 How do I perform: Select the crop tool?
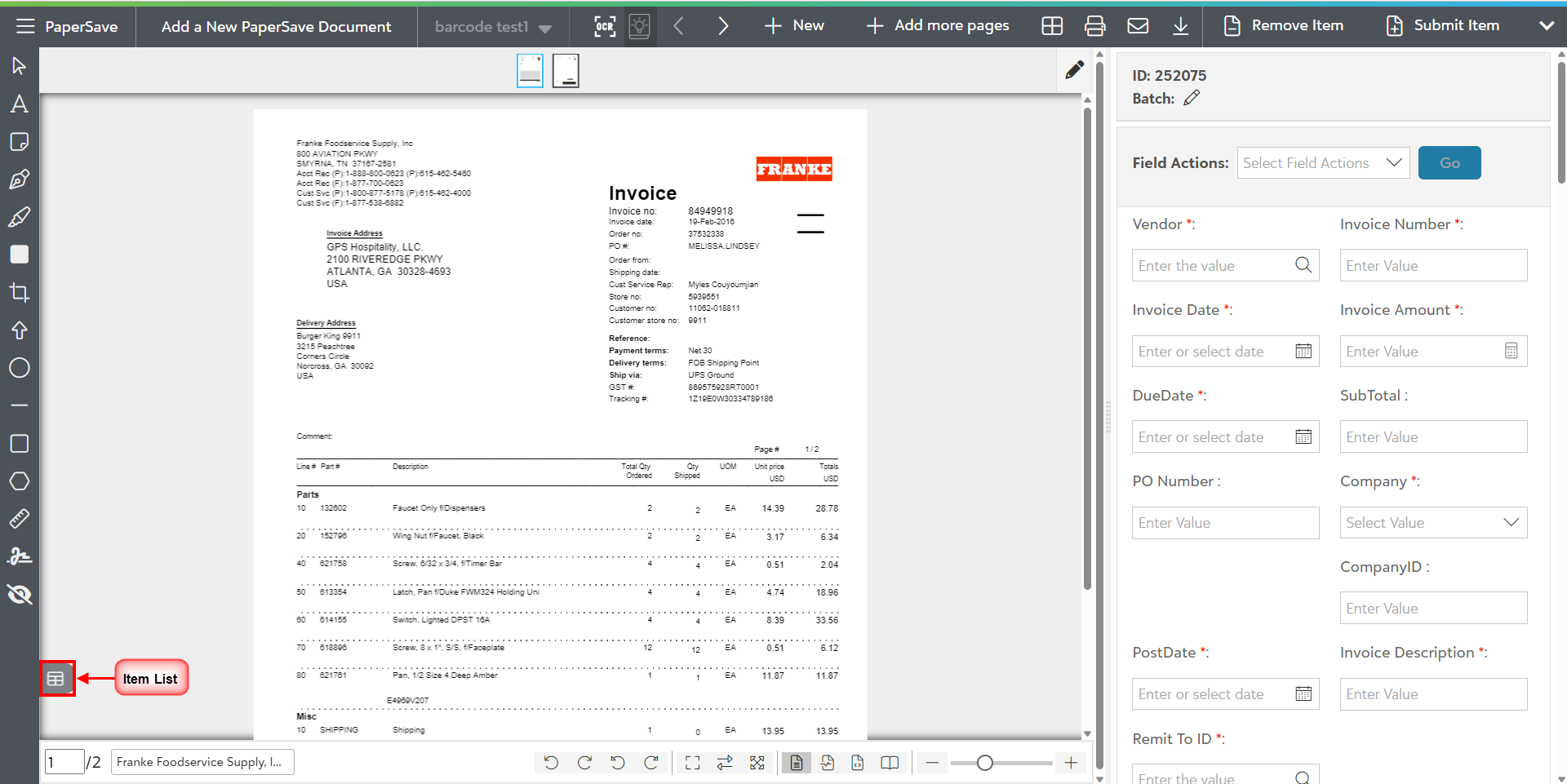[20, 292]
